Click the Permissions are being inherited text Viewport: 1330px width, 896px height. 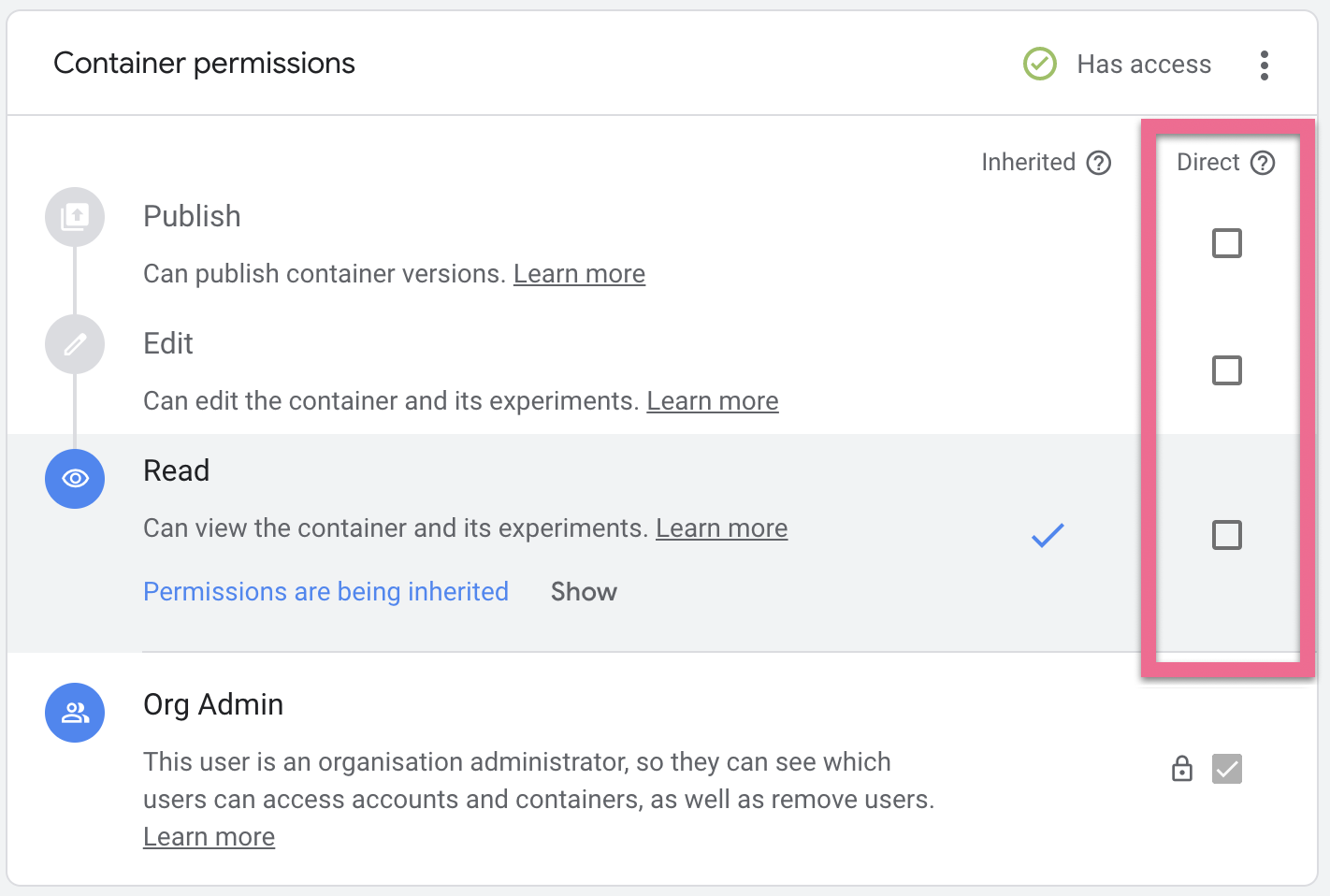tap(325, 592)
